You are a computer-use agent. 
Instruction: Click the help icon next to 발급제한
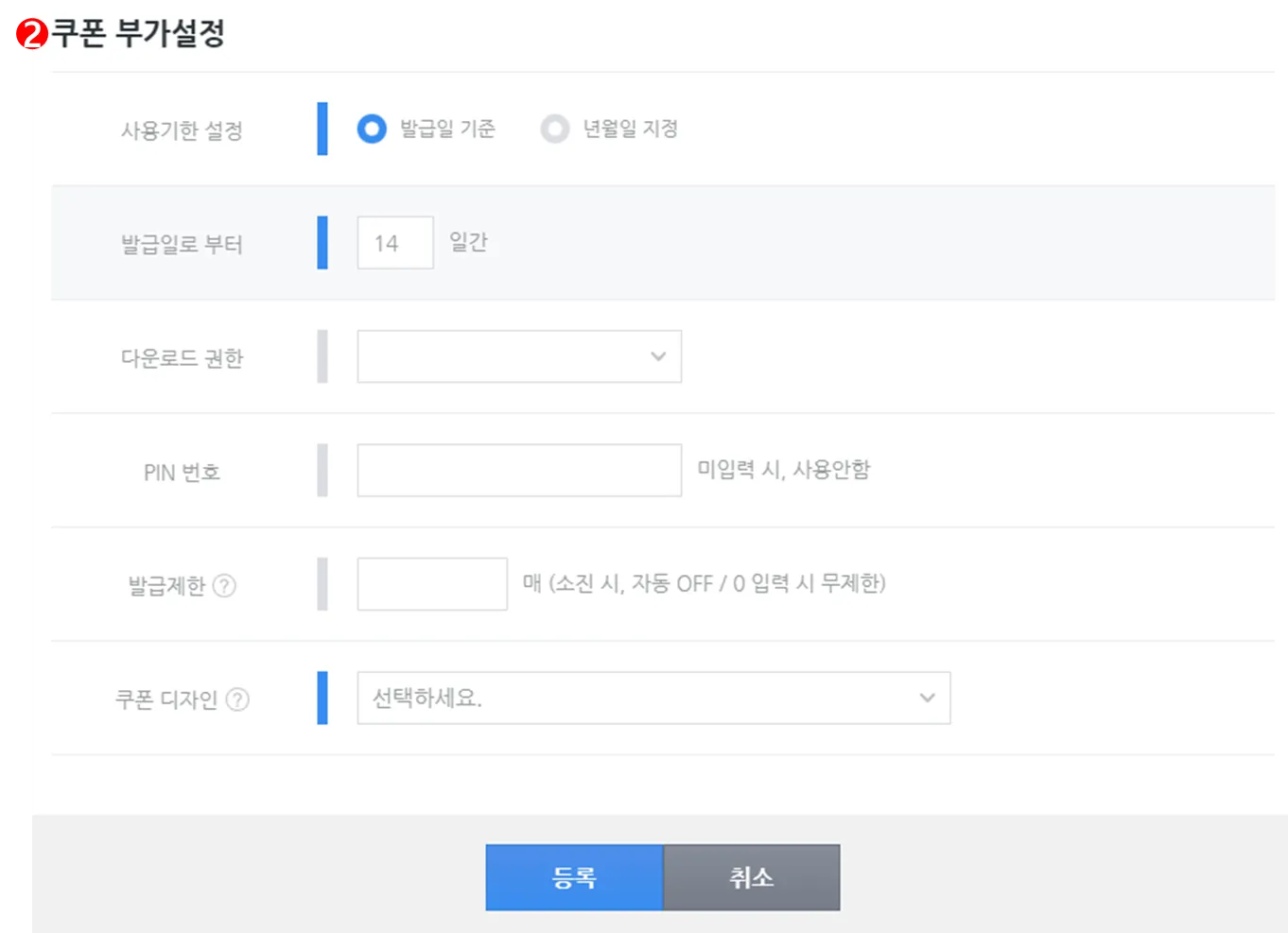point(224,586)
